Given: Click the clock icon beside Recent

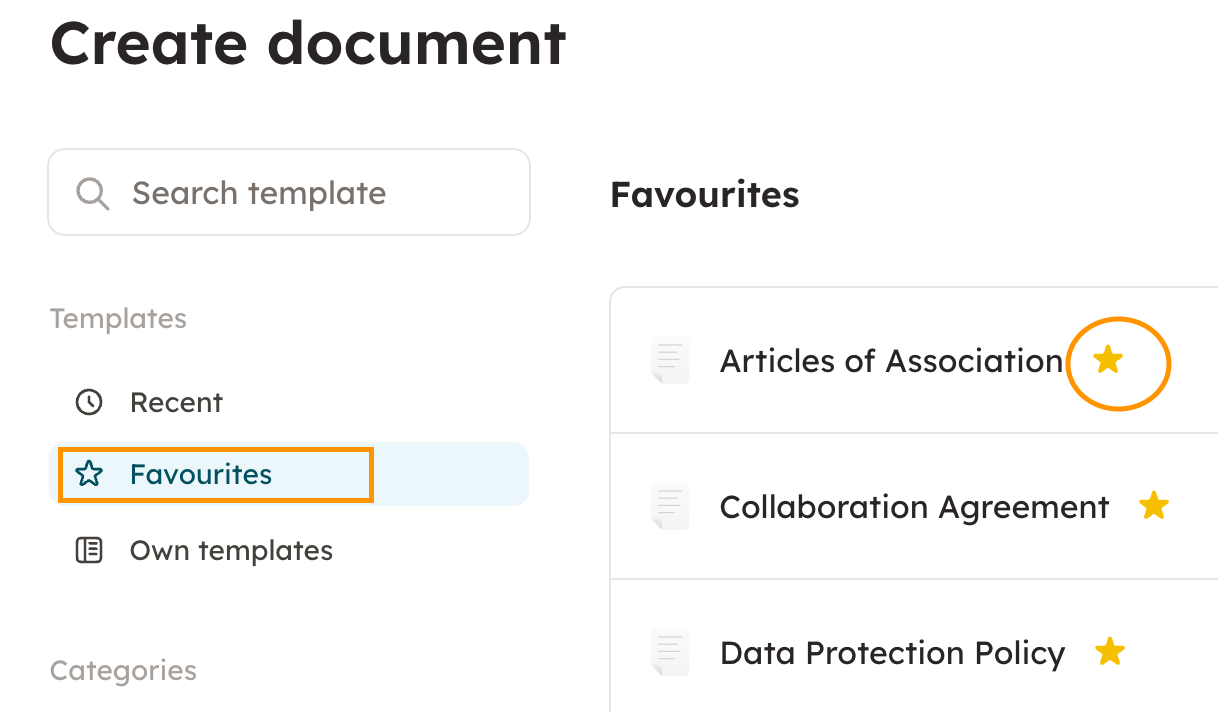Looking at the screenshot, I should tap(90, 403).
